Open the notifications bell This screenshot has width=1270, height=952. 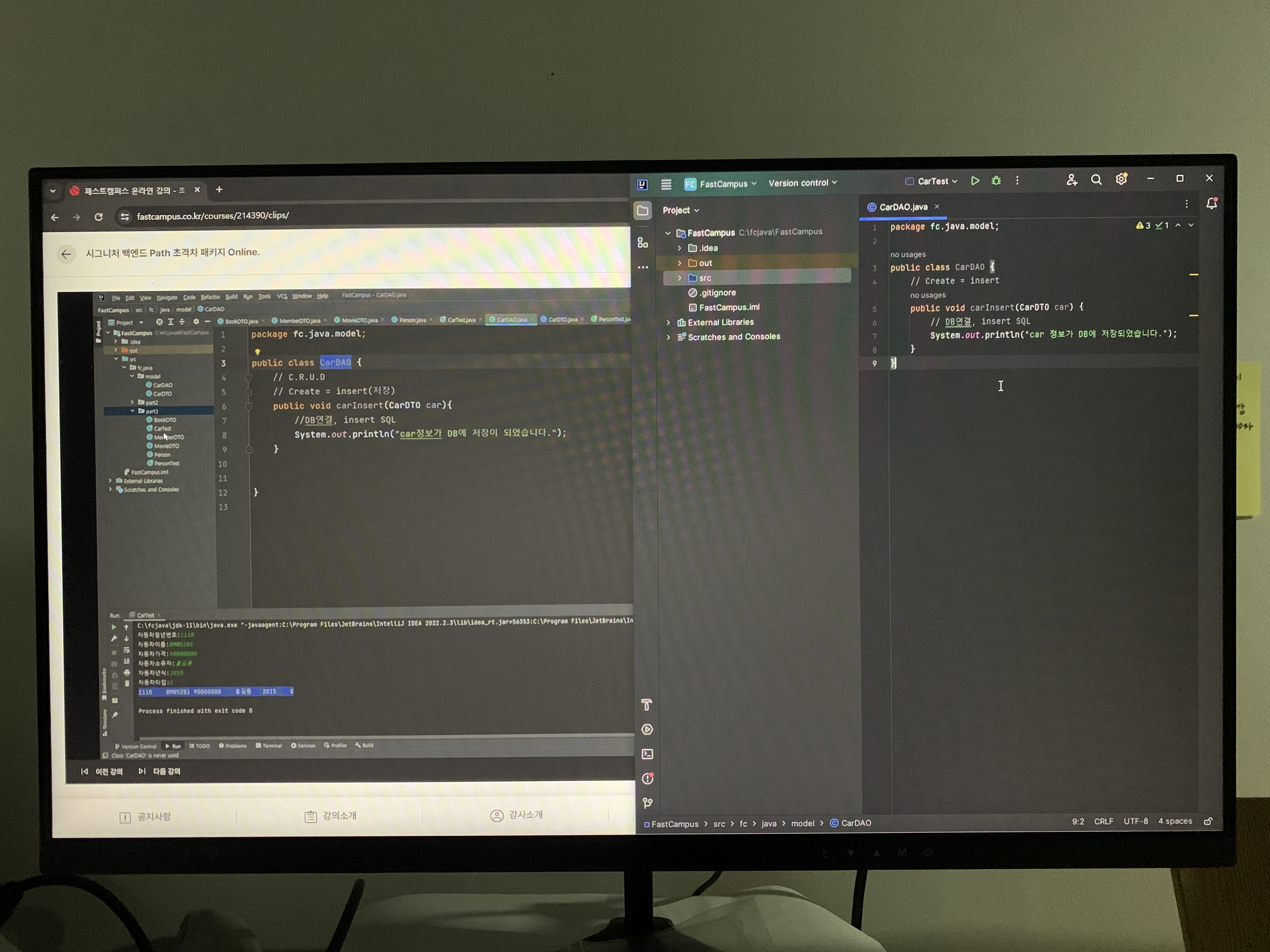pyautogui.click(x=1211, y=204)
